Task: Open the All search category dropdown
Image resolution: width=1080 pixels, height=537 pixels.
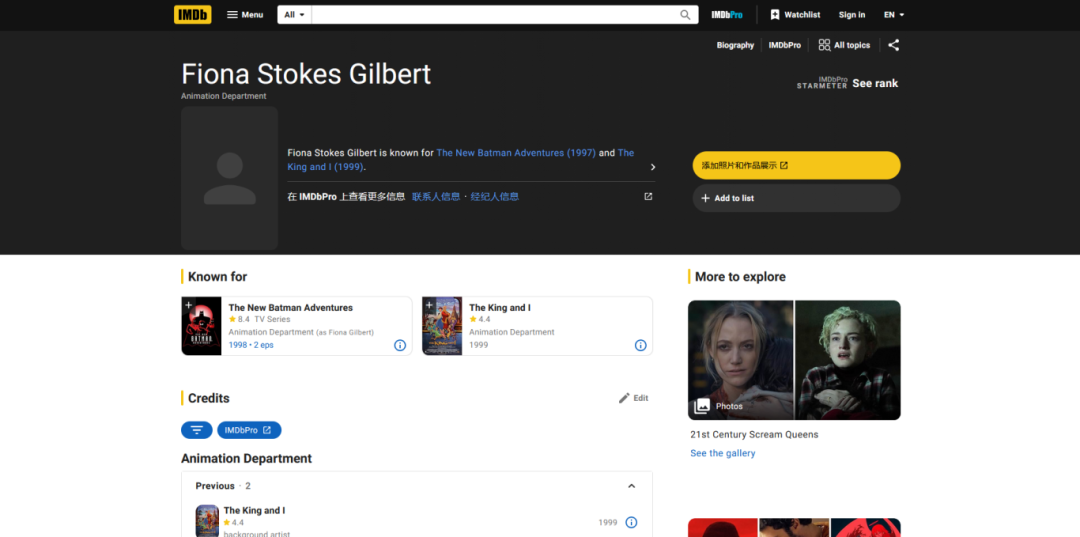Action: (x=295, y=14)
